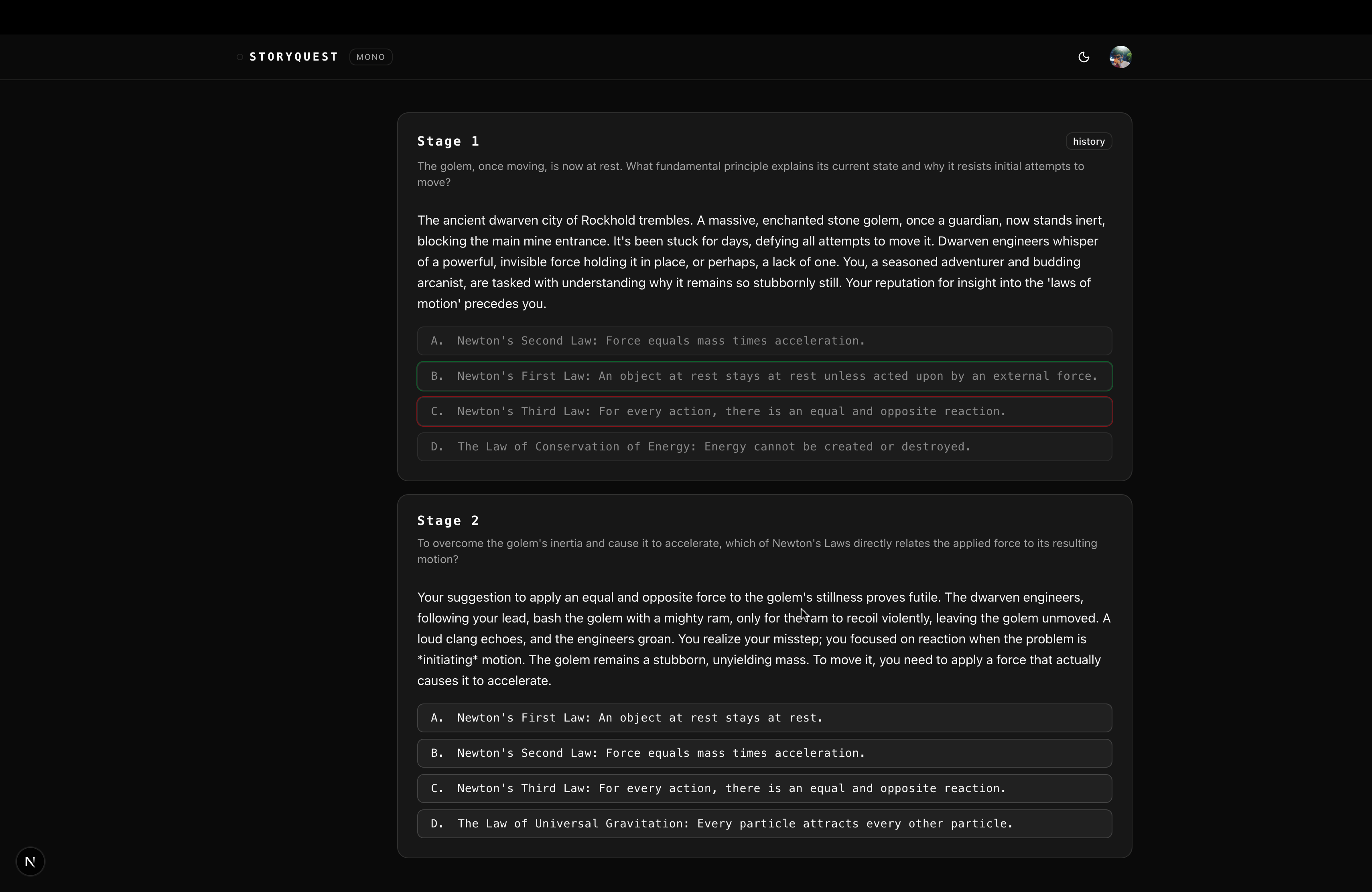Select Stage 2 option B Second Law

pos(764,753)
